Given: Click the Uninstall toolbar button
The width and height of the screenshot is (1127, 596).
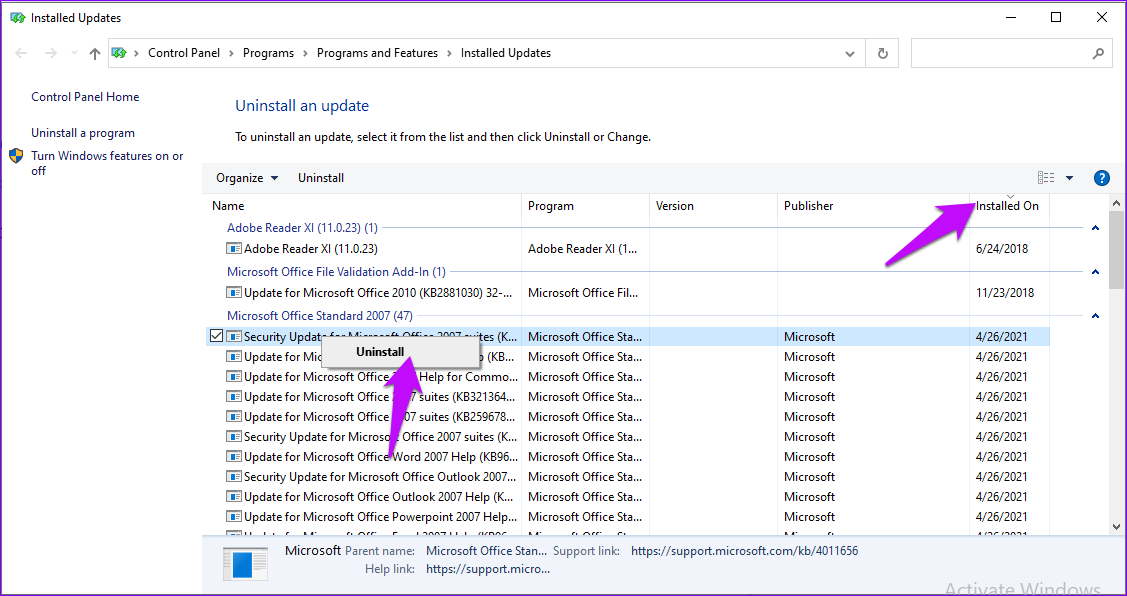Looking at the screenshot, I should click(321, 178).
